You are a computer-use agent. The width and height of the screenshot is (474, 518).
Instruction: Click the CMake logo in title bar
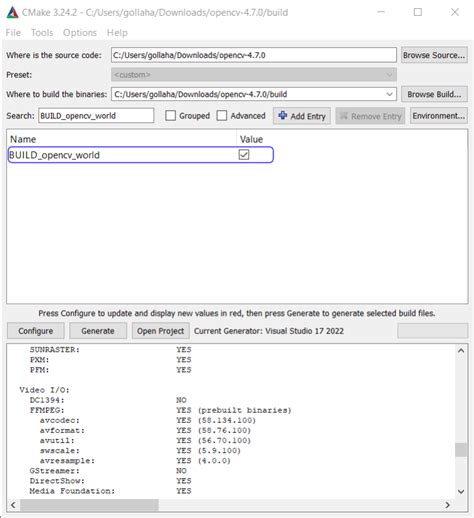tap(12, 12)
